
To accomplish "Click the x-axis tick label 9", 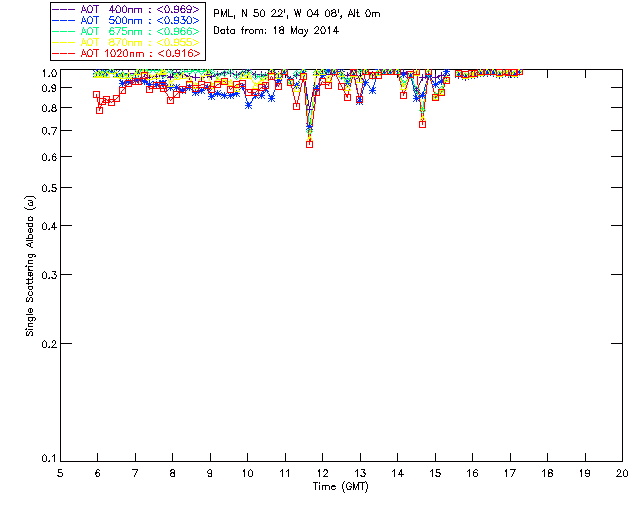I will [x=210, y=473].
